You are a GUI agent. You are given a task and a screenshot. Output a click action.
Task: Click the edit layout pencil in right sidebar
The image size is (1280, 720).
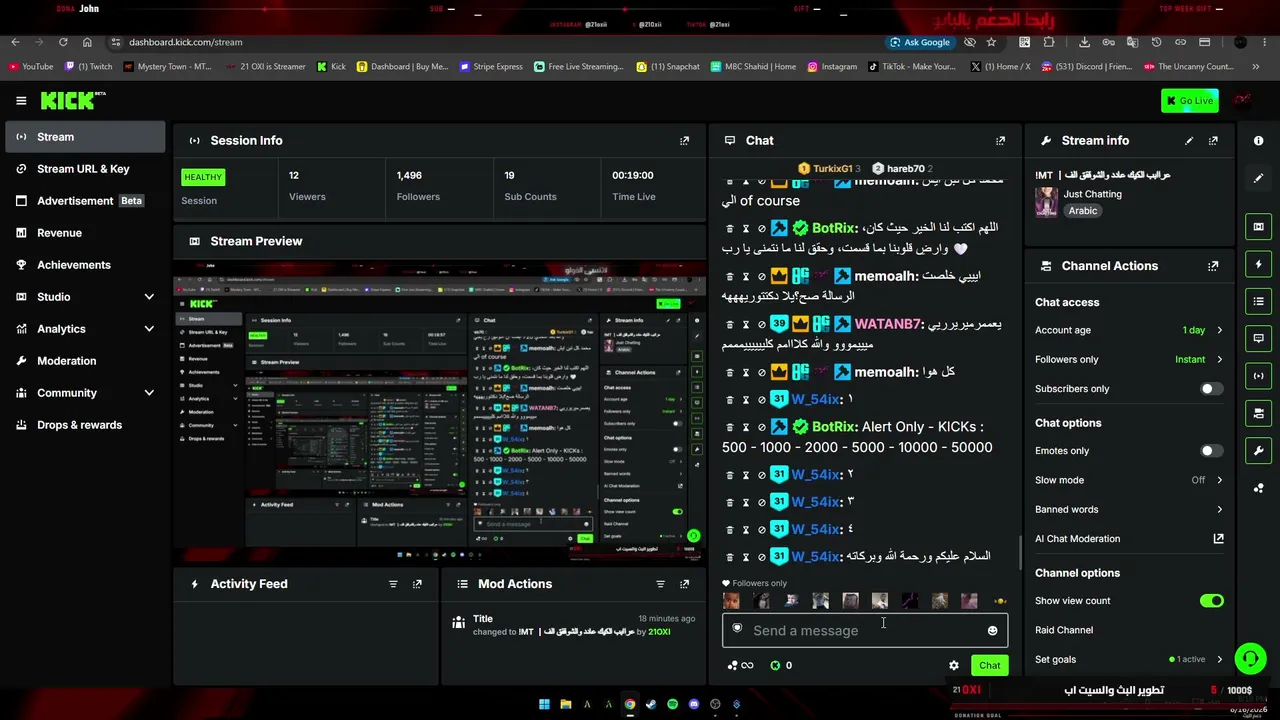click(1258, 178)
